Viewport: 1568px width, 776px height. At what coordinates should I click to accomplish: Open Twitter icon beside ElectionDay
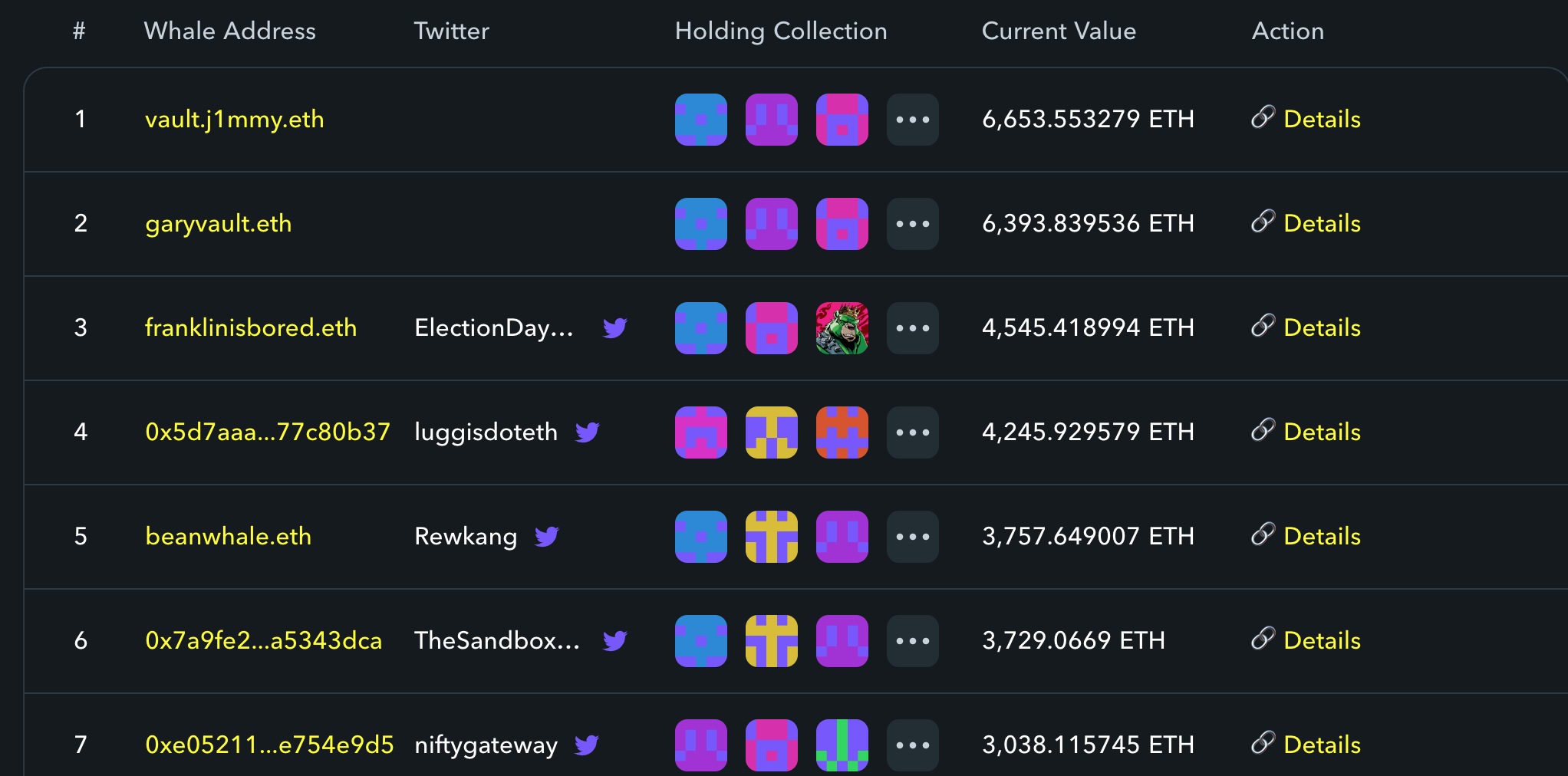click(614, 328)
